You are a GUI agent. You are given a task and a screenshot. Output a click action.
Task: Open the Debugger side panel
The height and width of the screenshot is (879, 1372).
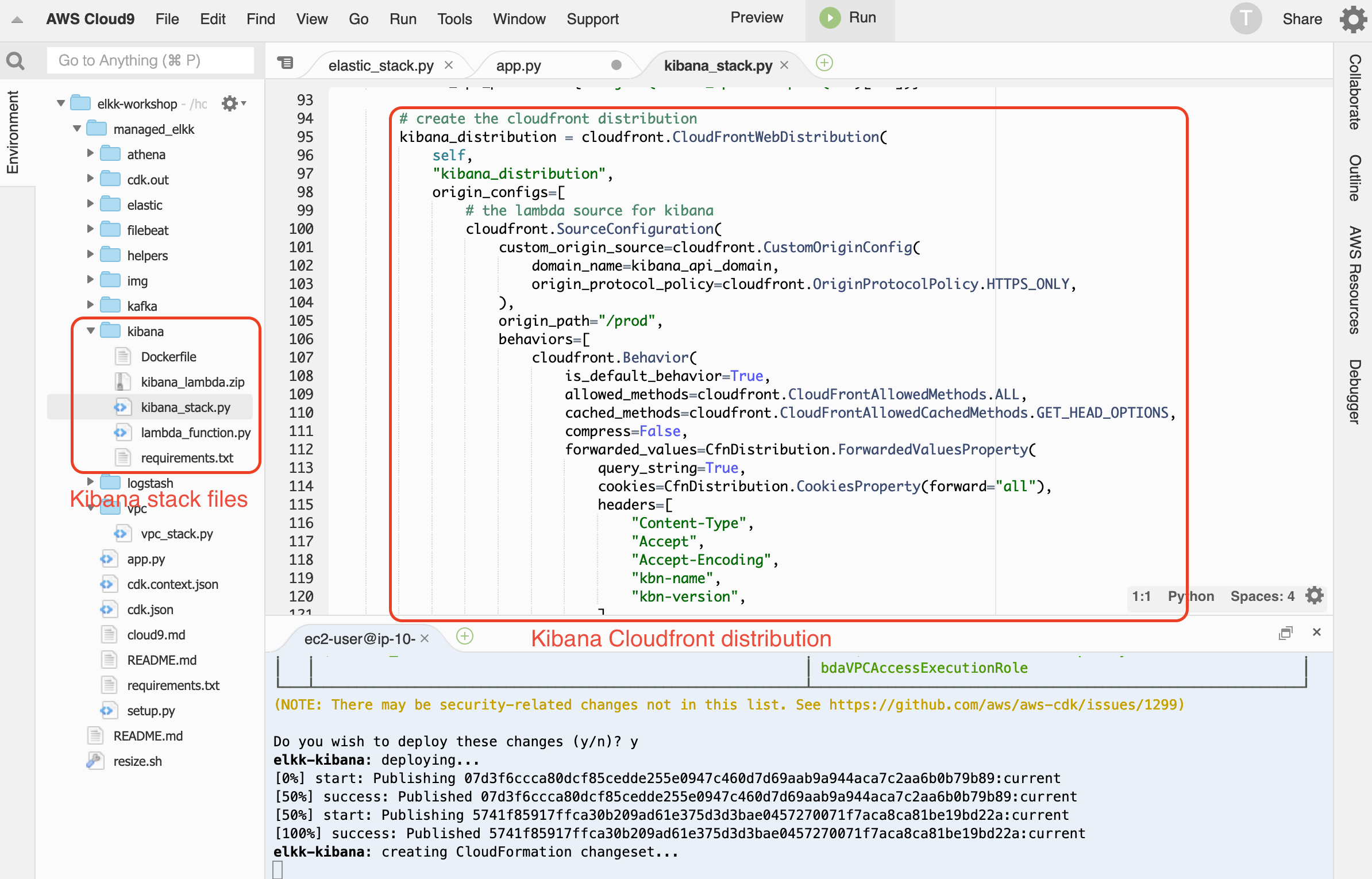[x=1355, y=392]
